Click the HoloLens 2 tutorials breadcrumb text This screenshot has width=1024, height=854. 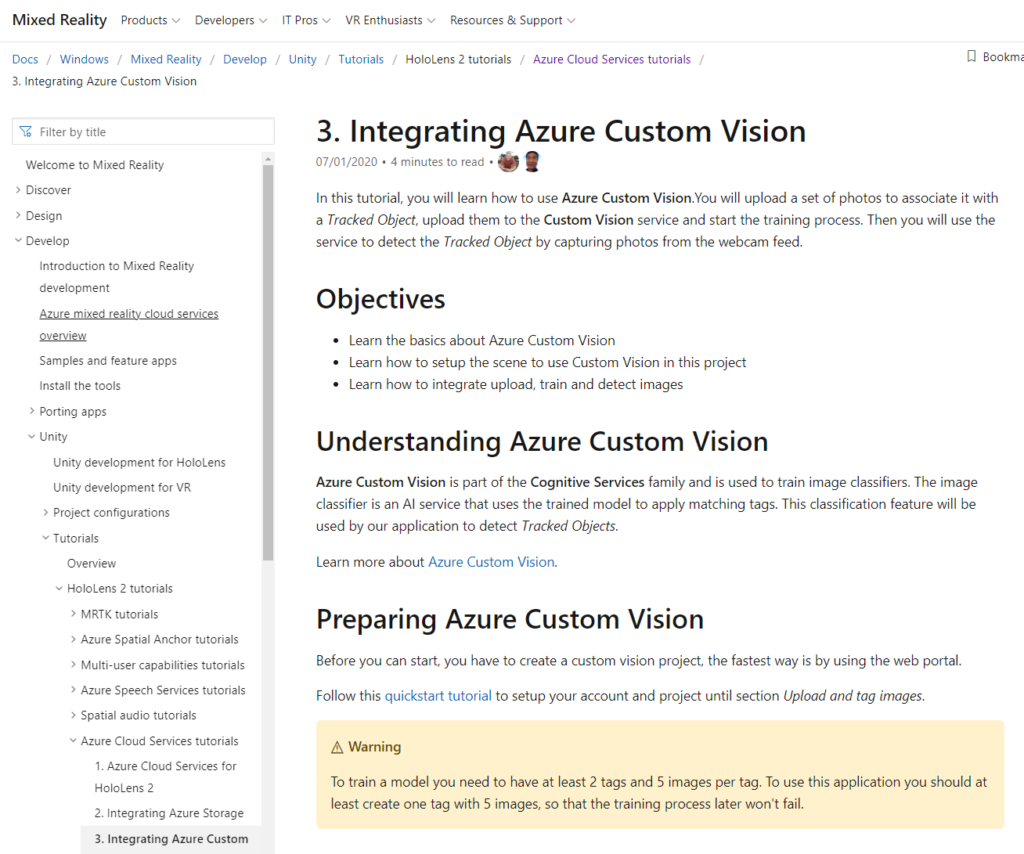tap(458, 59)
